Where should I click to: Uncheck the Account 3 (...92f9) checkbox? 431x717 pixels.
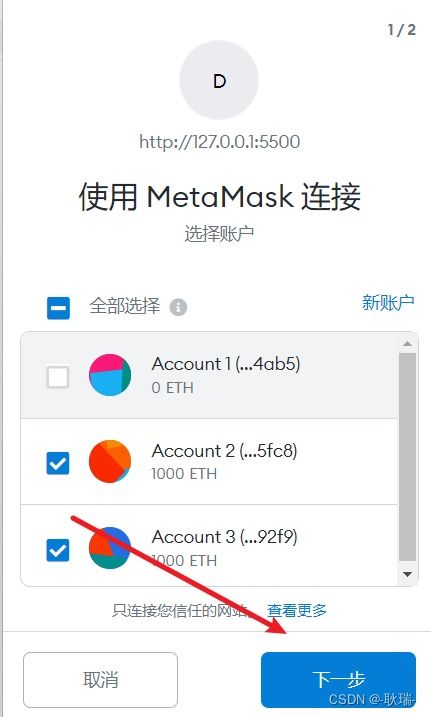click(x=58, y=550)
